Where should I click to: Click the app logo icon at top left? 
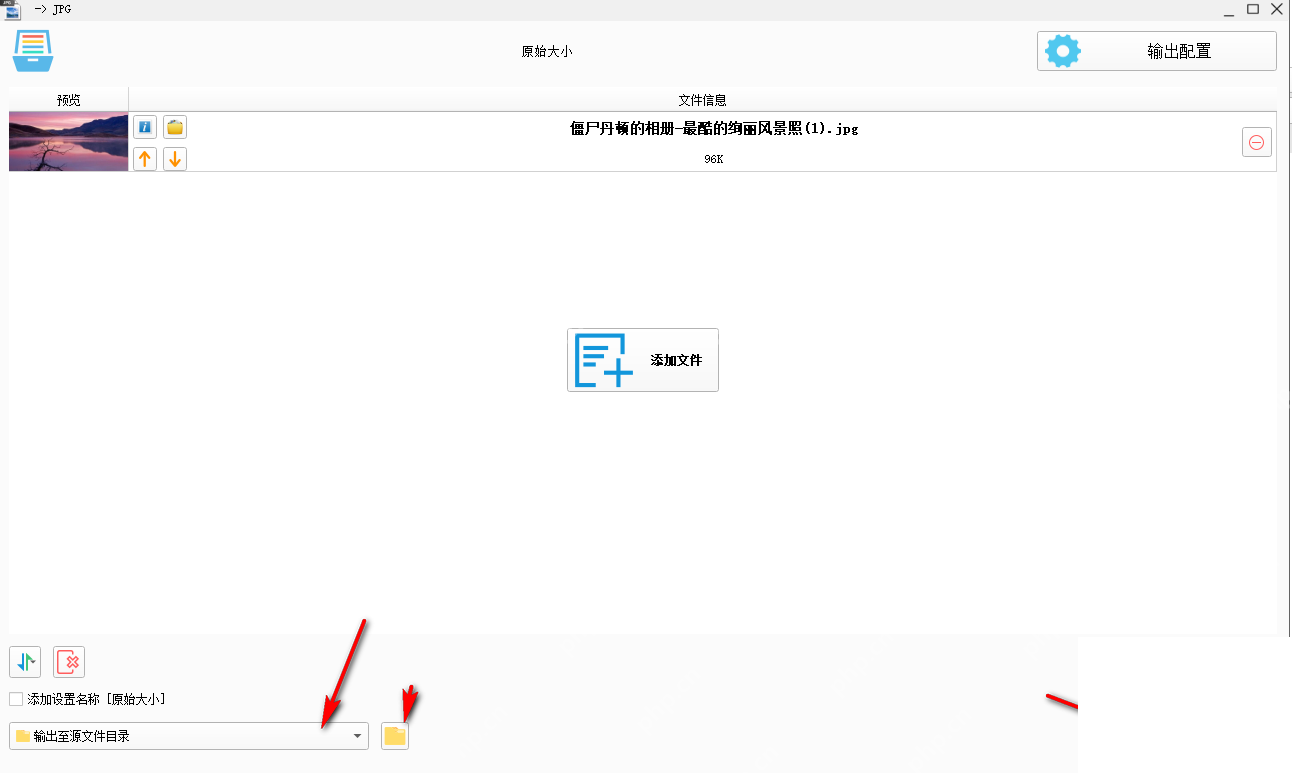coord(32,51)
